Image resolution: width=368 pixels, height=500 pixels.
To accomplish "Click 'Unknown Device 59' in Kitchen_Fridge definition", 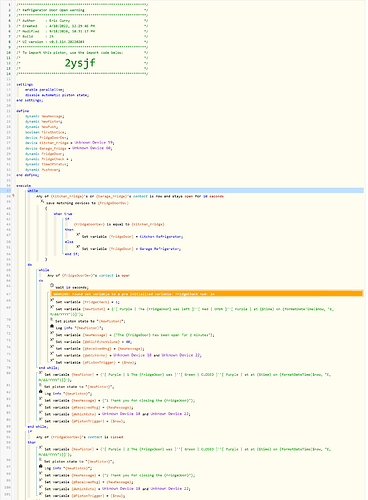I will (94, 143).
